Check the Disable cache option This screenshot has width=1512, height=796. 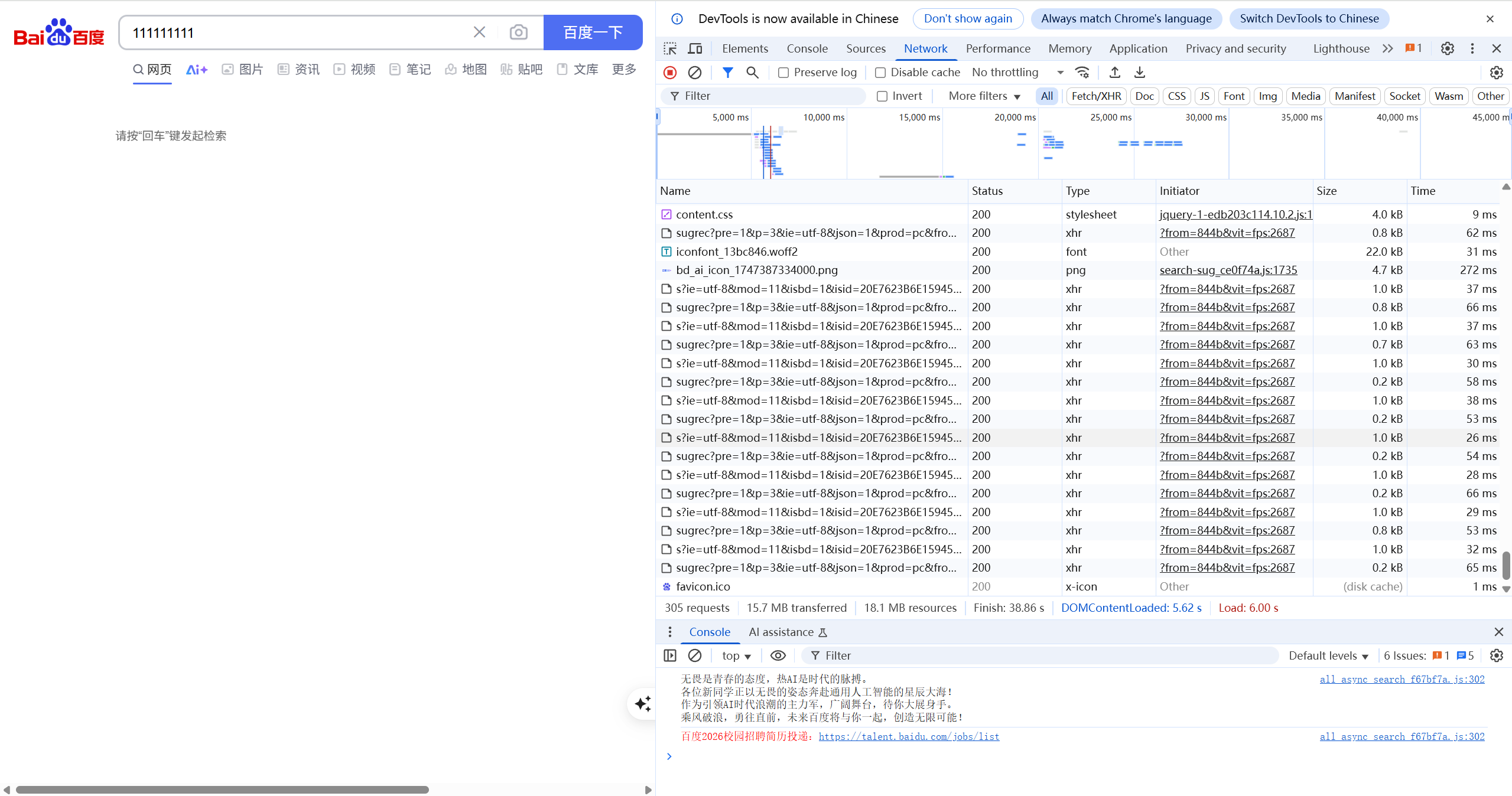(880, 73)
